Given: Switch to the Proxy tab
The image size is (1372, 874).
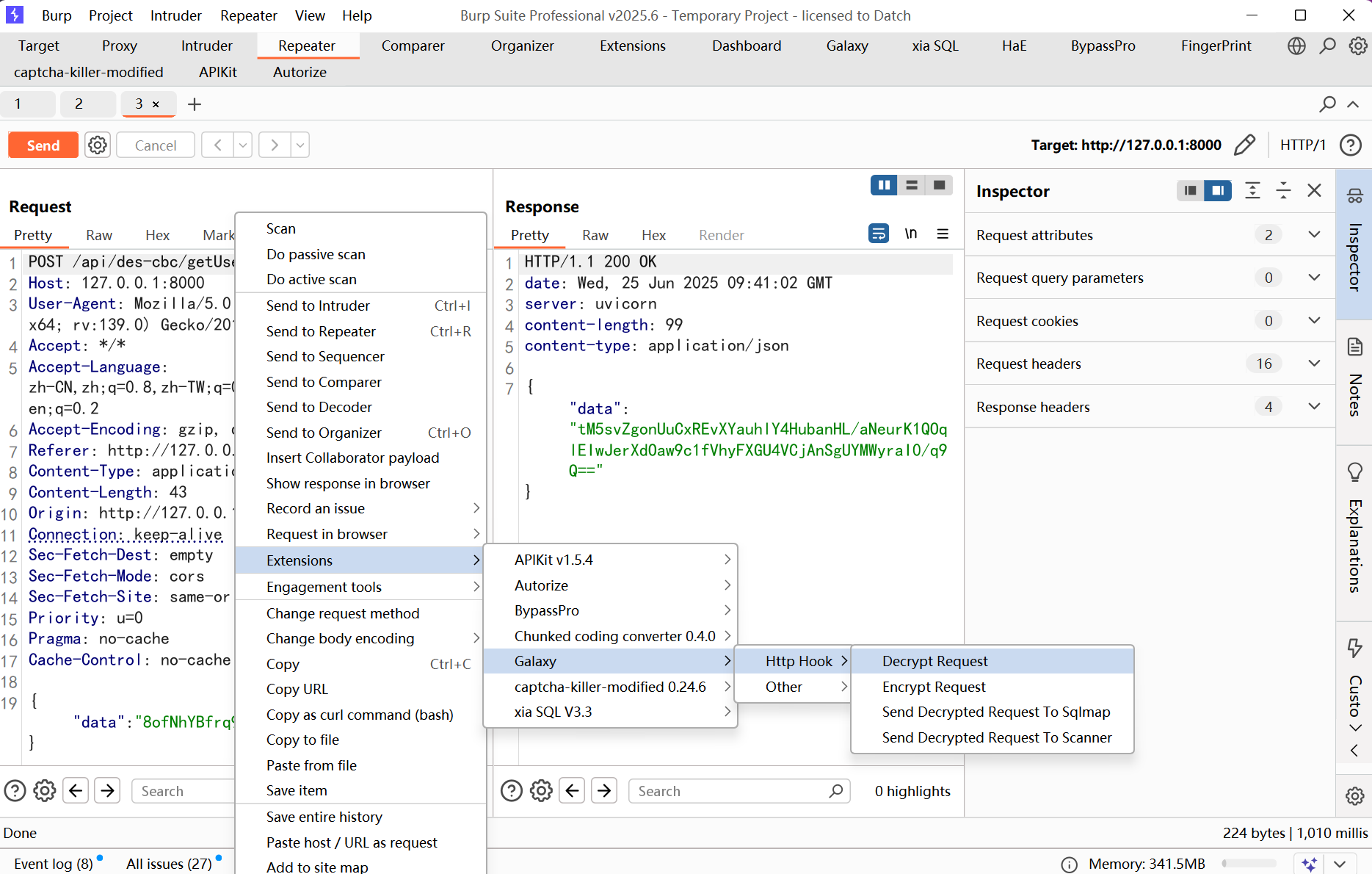Looking at the screenshot, I should pyautogui.click(x=120, y=46).
